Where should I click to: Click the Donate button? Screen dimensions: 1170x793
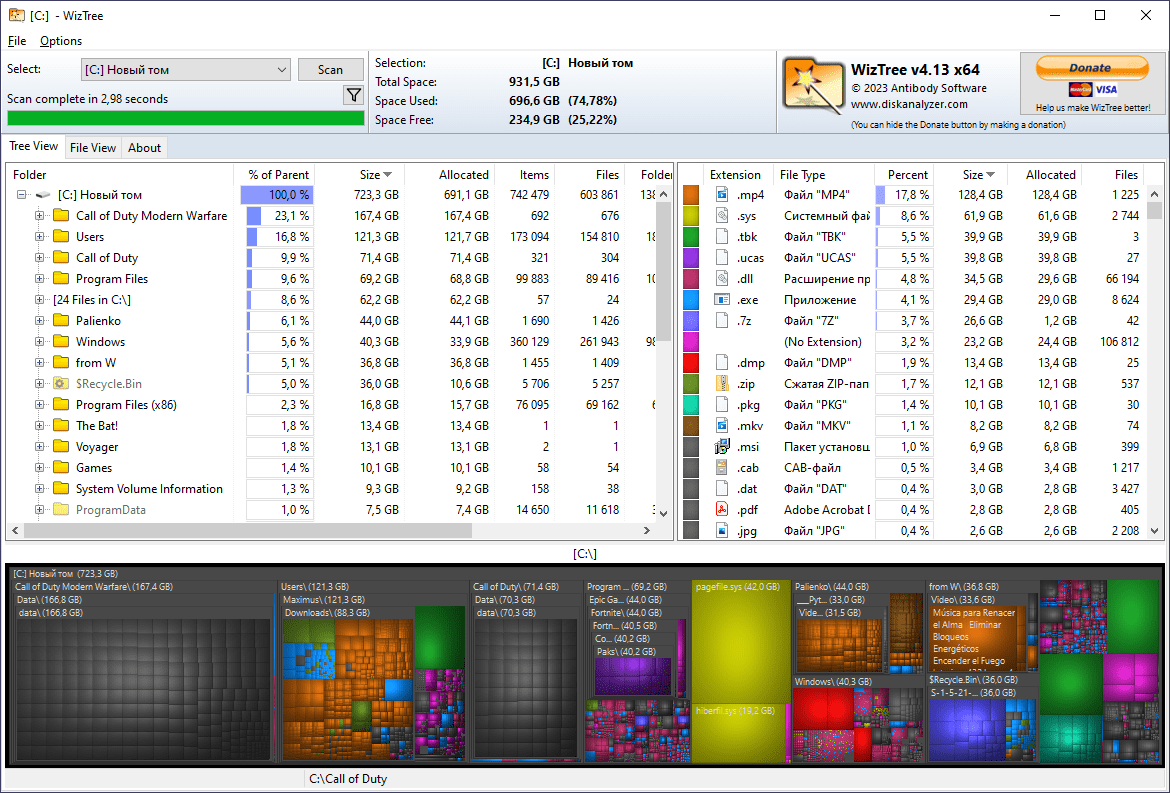pos(1092,68)
